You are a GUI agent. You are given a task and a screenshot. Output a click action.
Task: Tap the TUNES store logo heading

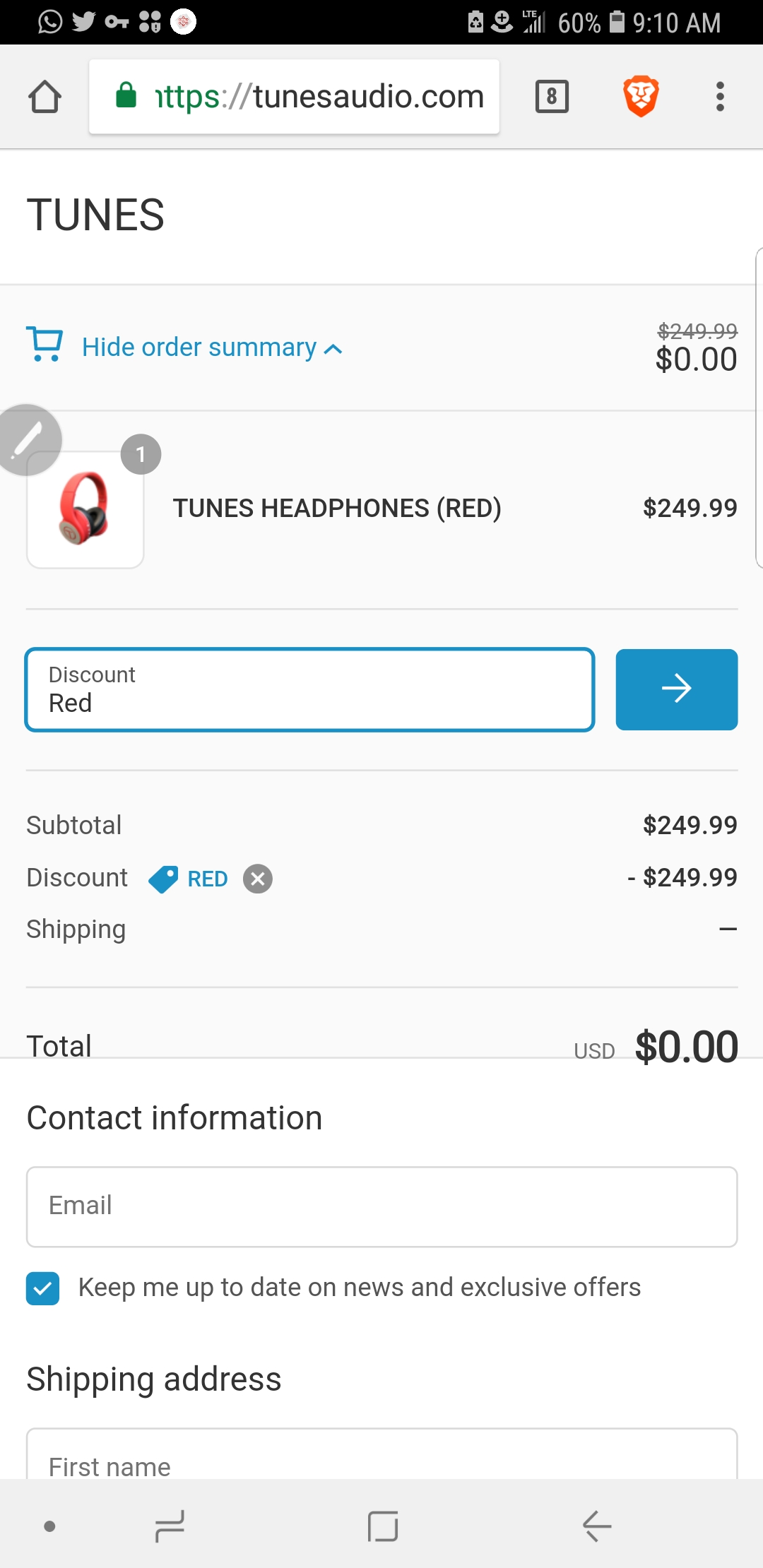[x=95, y=215]
